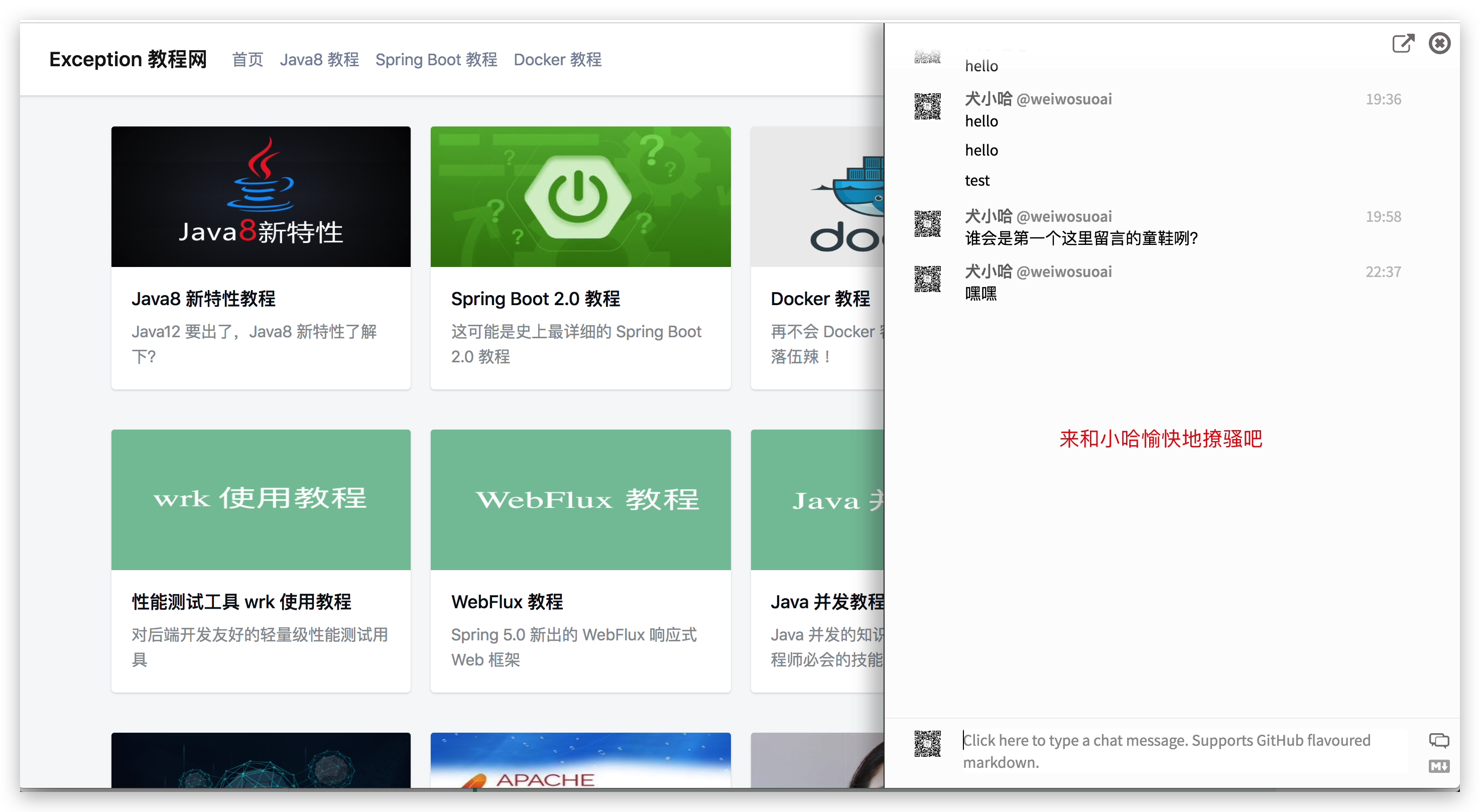This screenshot has width=1480, height=812.
Task: Open chat in new window icon
Action: [x=1403, y=44]
